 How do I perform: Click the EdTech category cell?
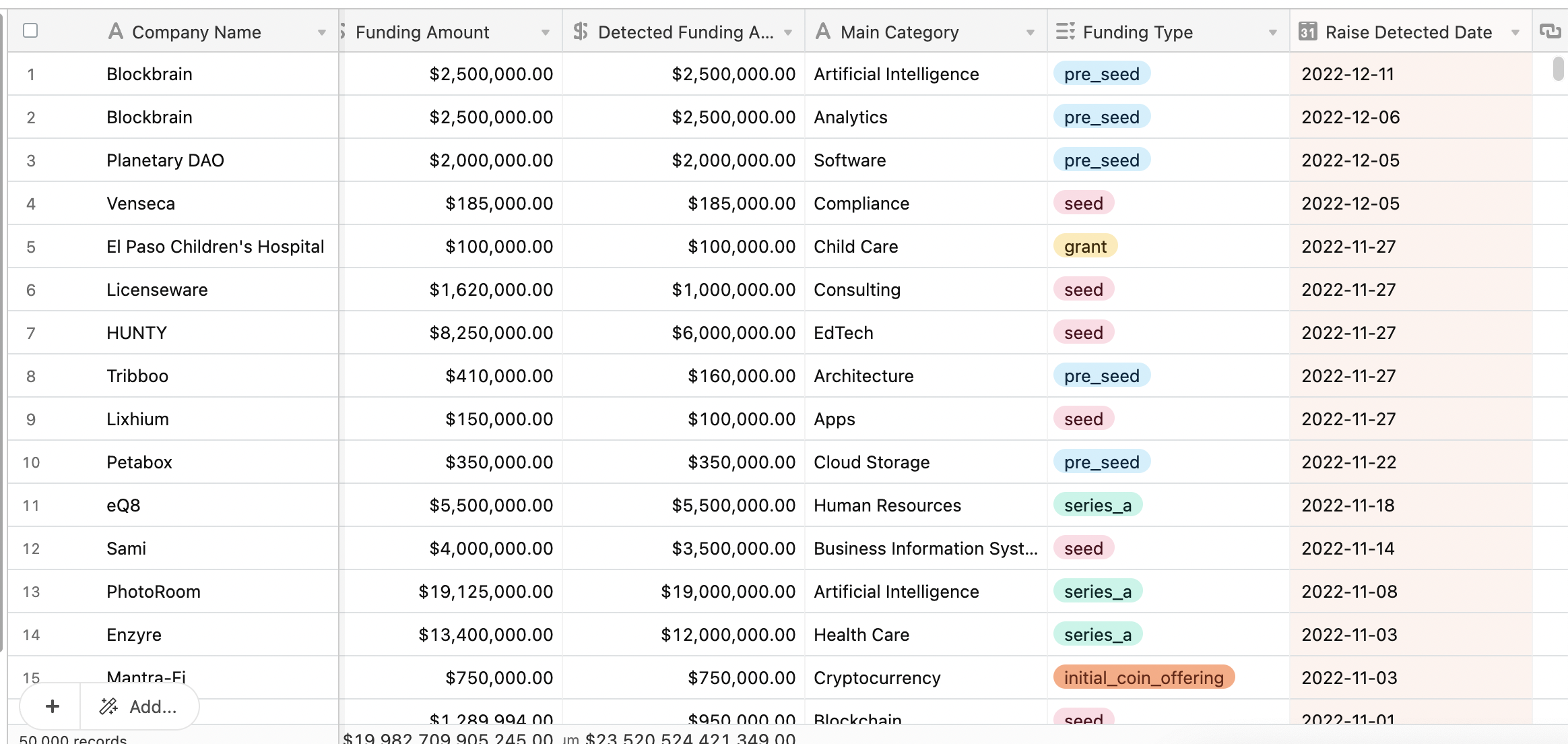tap(926, 333)
